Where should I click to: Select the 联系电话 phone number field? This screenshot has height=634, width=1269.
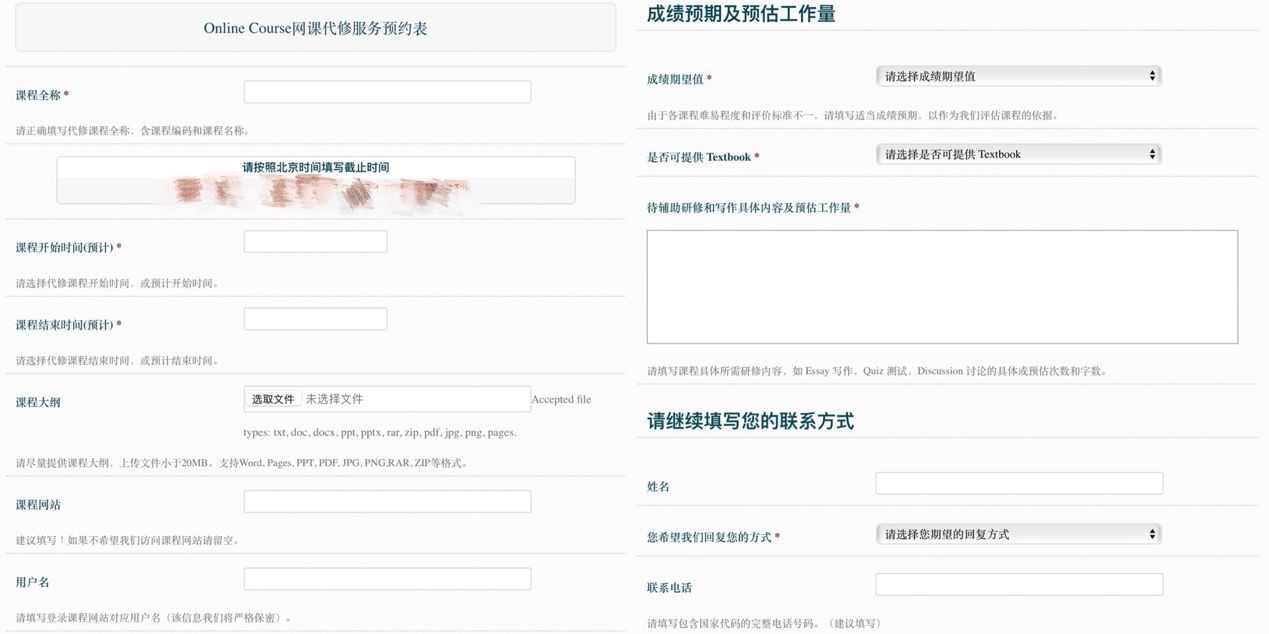pos(1018,583)
